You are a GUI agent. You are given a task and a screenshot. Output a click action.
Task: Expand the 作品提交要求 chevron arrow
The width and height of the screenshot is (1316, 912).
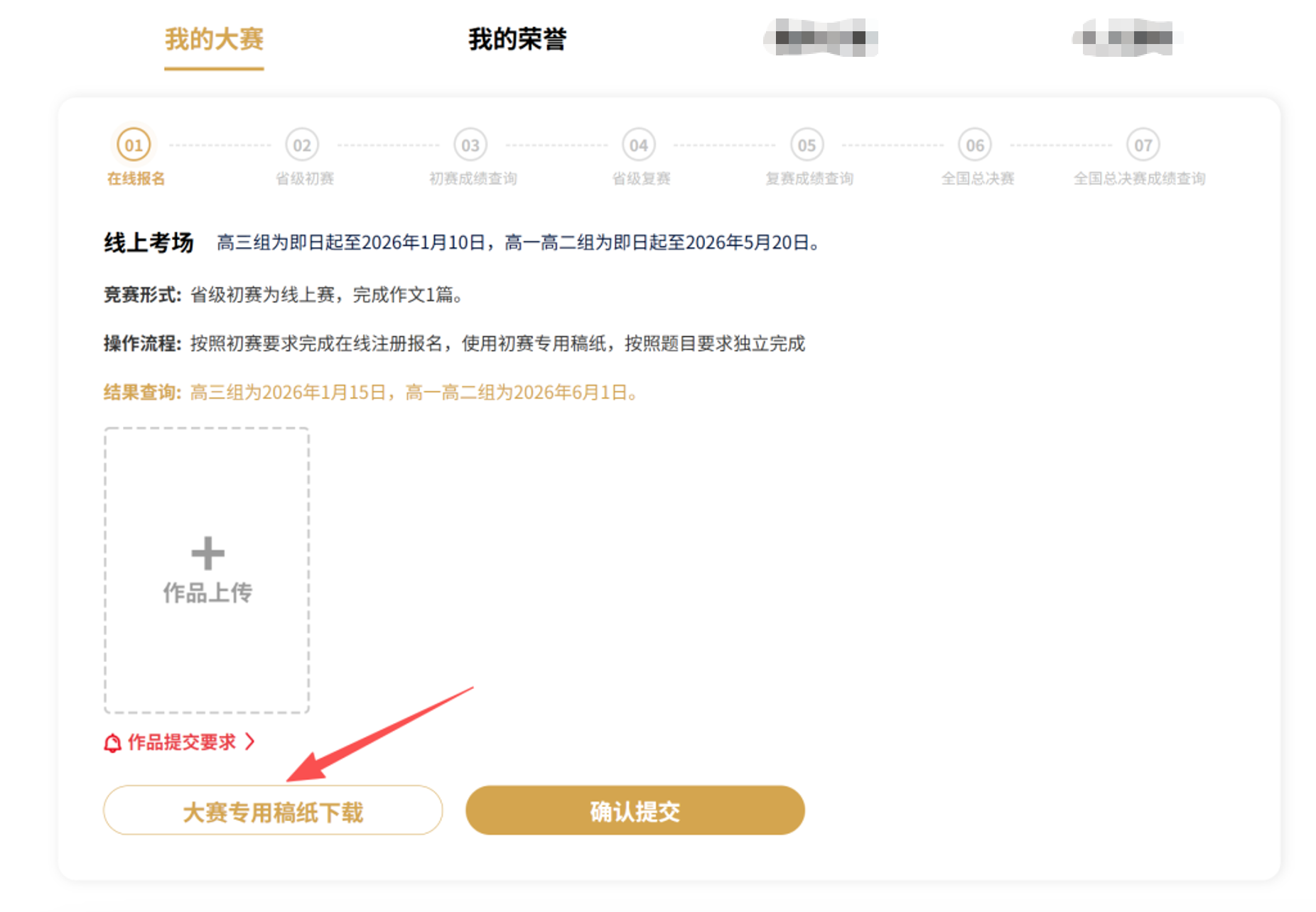pos(249,742)
